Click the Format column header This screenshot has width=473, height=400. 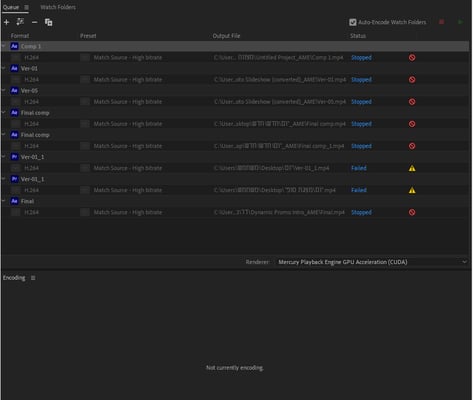tap(20, 36)
